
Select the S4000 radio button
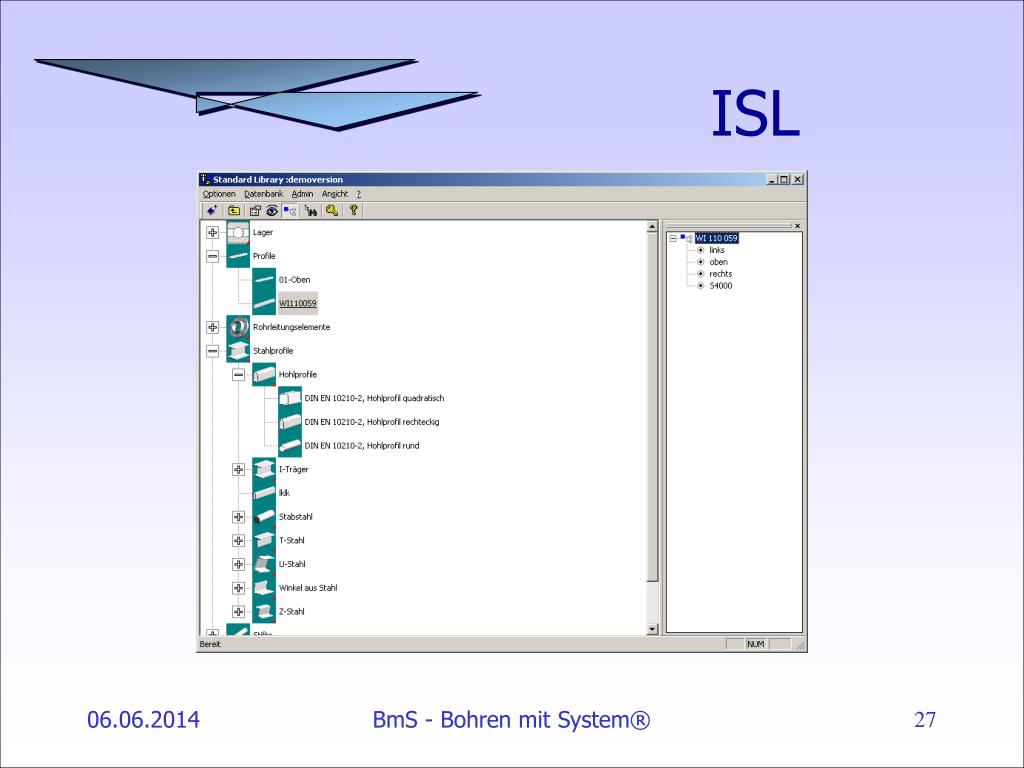pyautogui.click(x=701, y=285)
